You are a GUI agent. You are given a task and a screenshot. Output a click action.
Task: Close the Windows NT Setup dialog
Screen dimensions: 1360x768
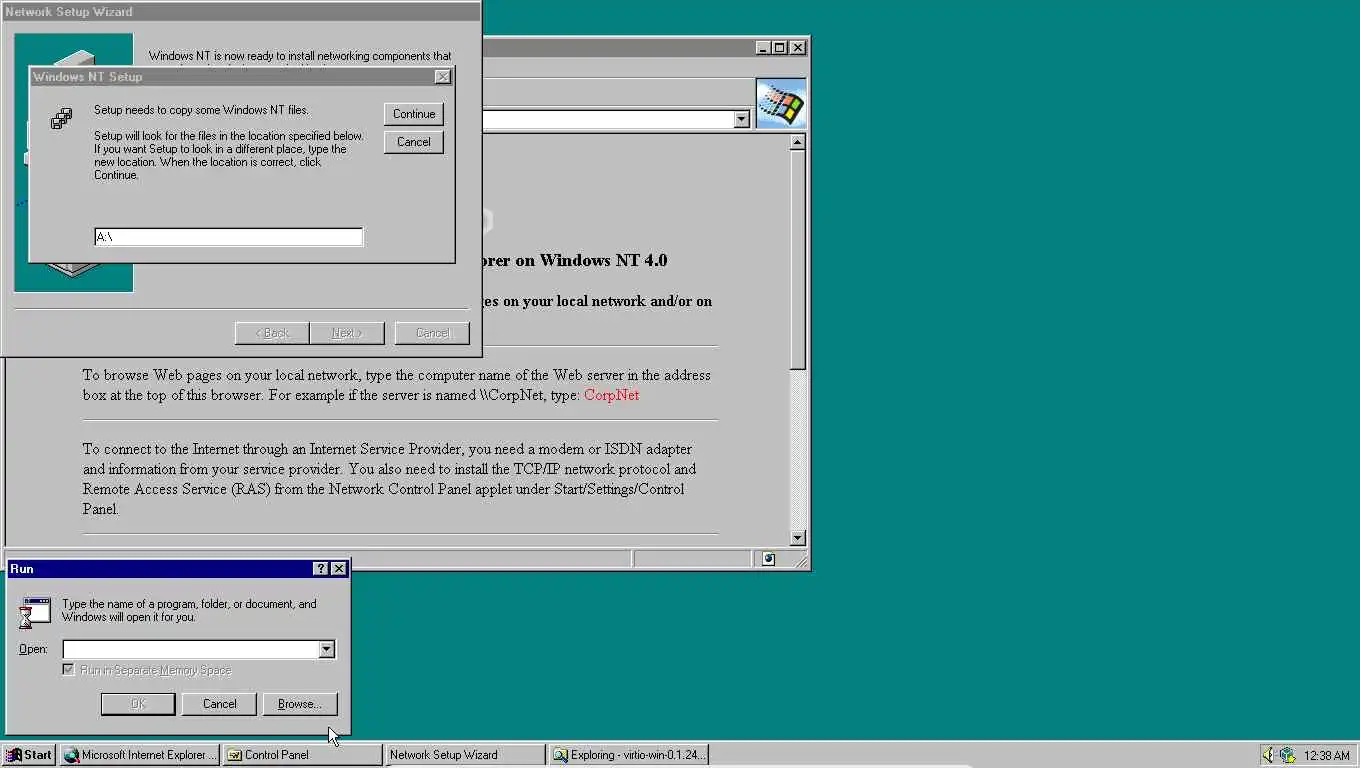[442, 77]
